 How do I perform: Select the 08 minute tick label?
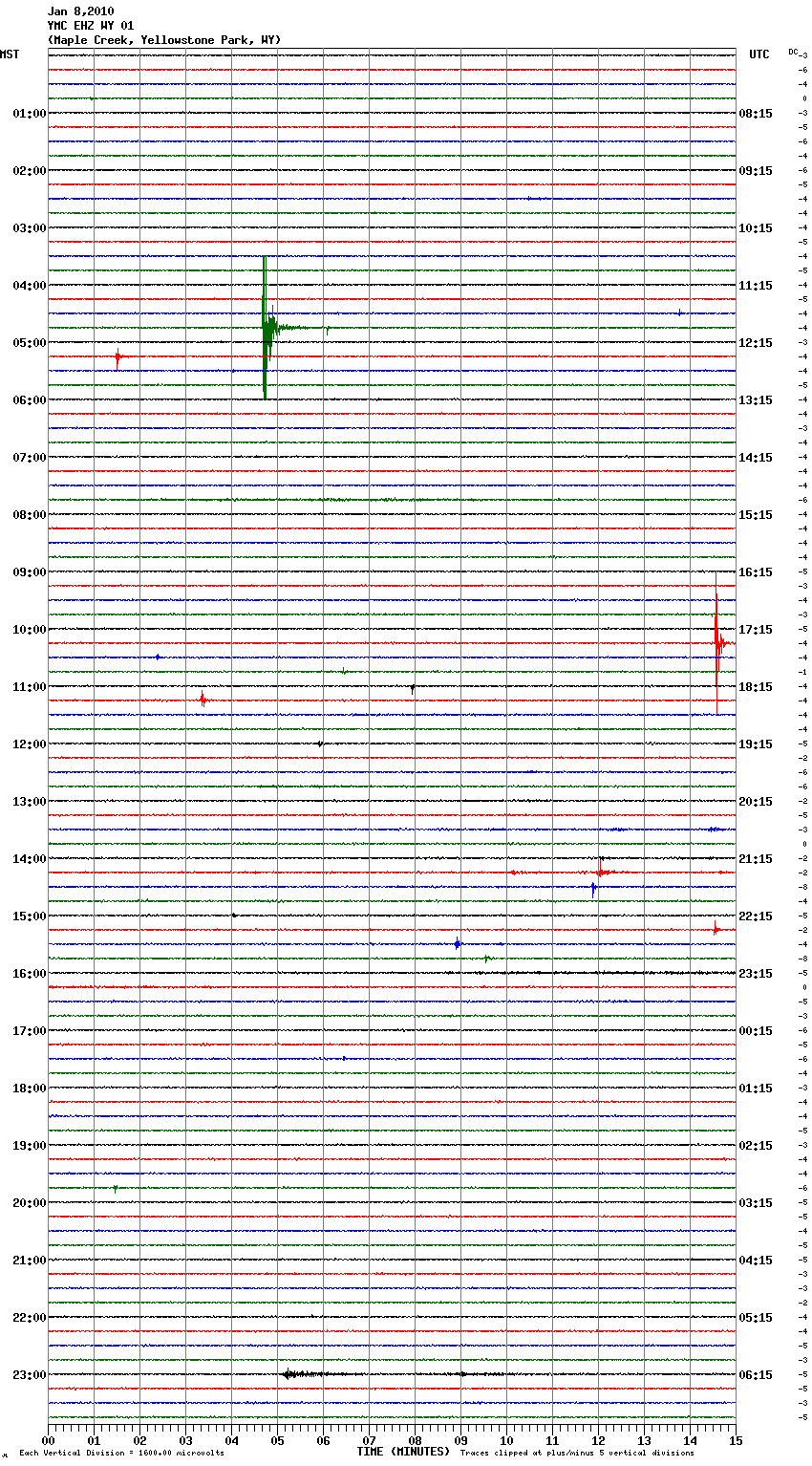tap(415, 1440)
